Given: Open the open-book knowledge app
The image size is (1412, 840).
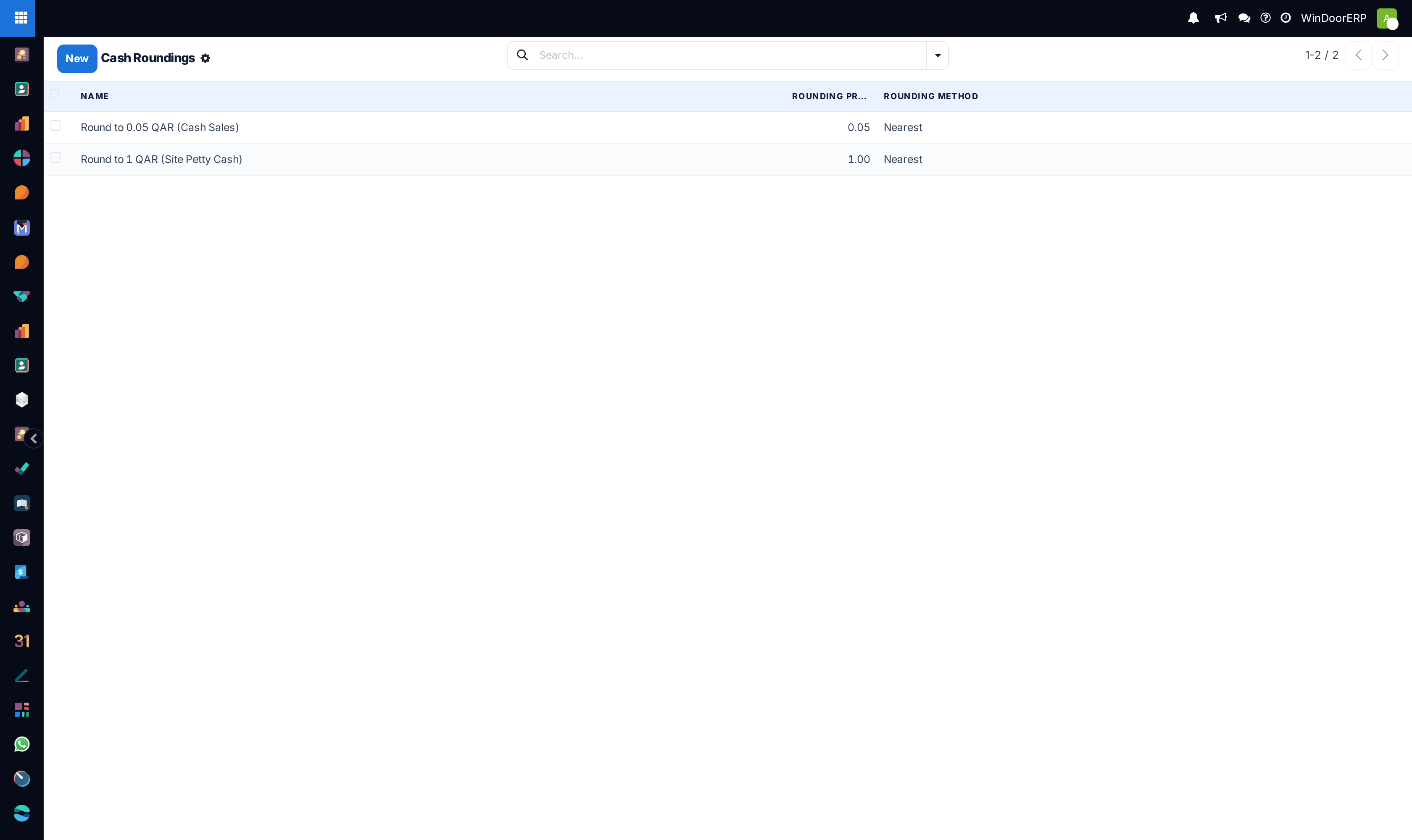Looking at the screenshot, I should (x=21, y=503).
